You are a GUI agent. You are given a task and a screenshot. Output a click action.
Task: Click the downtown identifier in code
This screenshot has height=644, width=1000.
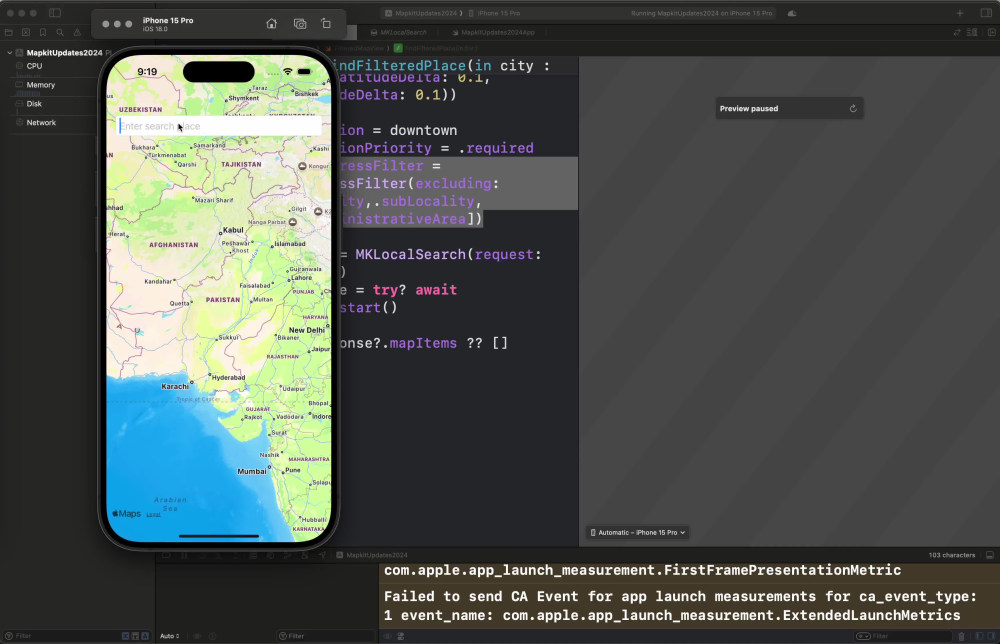point(423,130)
